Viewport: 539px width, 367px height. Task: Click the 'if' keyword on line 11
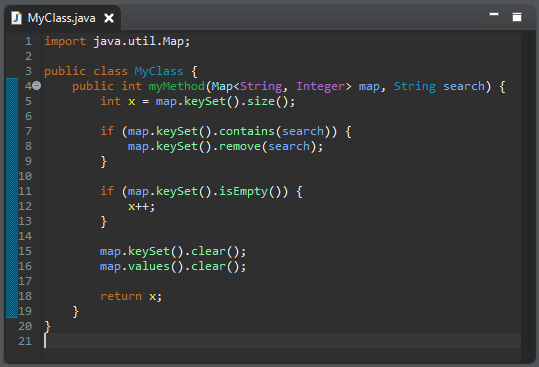point(107,191)
